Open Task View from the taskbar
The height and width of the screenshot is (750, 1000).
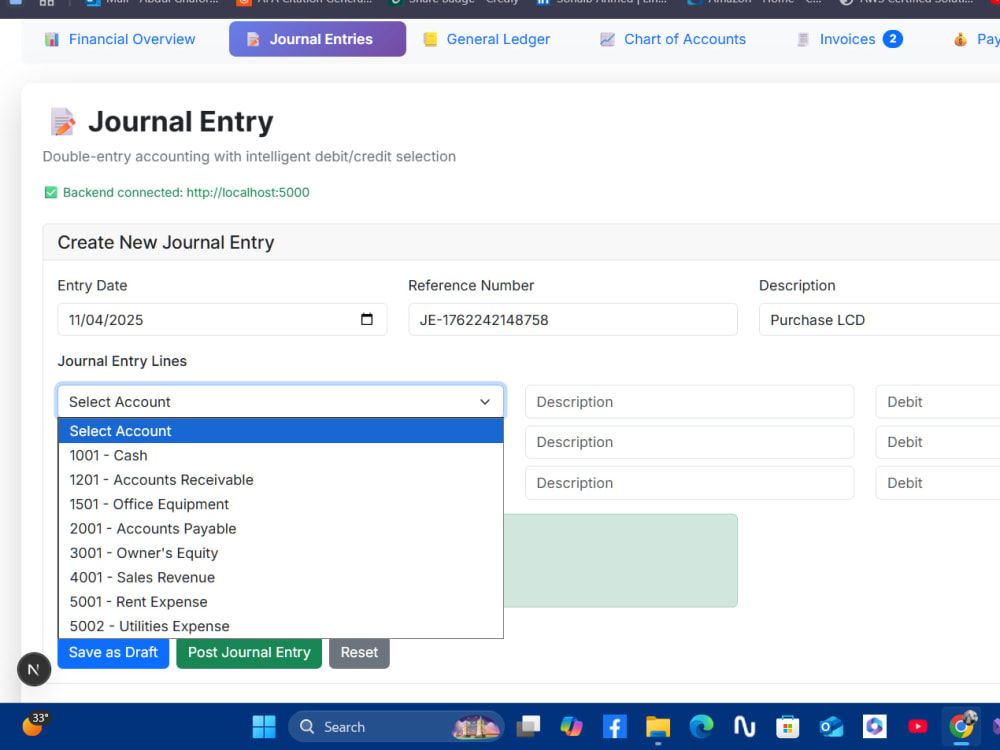[528, 726]
